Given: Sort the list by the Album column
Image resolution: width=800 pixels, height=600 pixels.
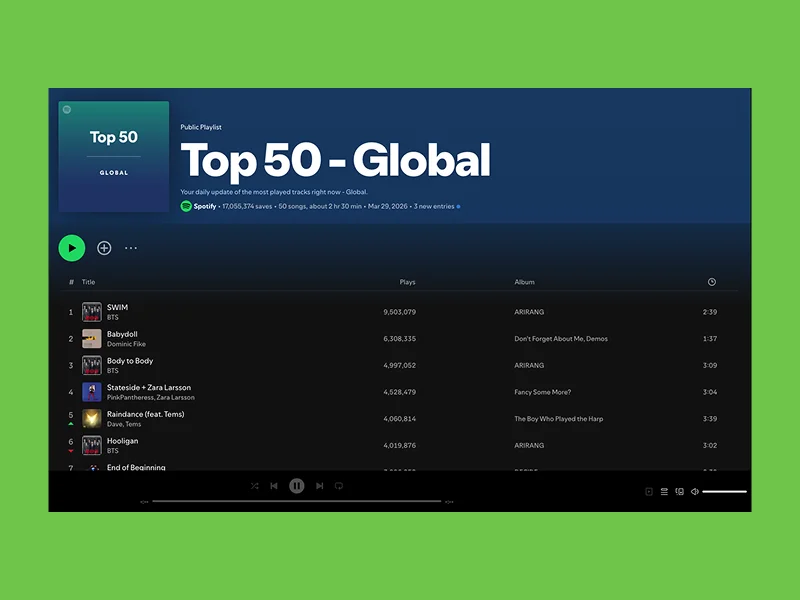Looking at the screenshot, I should tap(524, 282).
